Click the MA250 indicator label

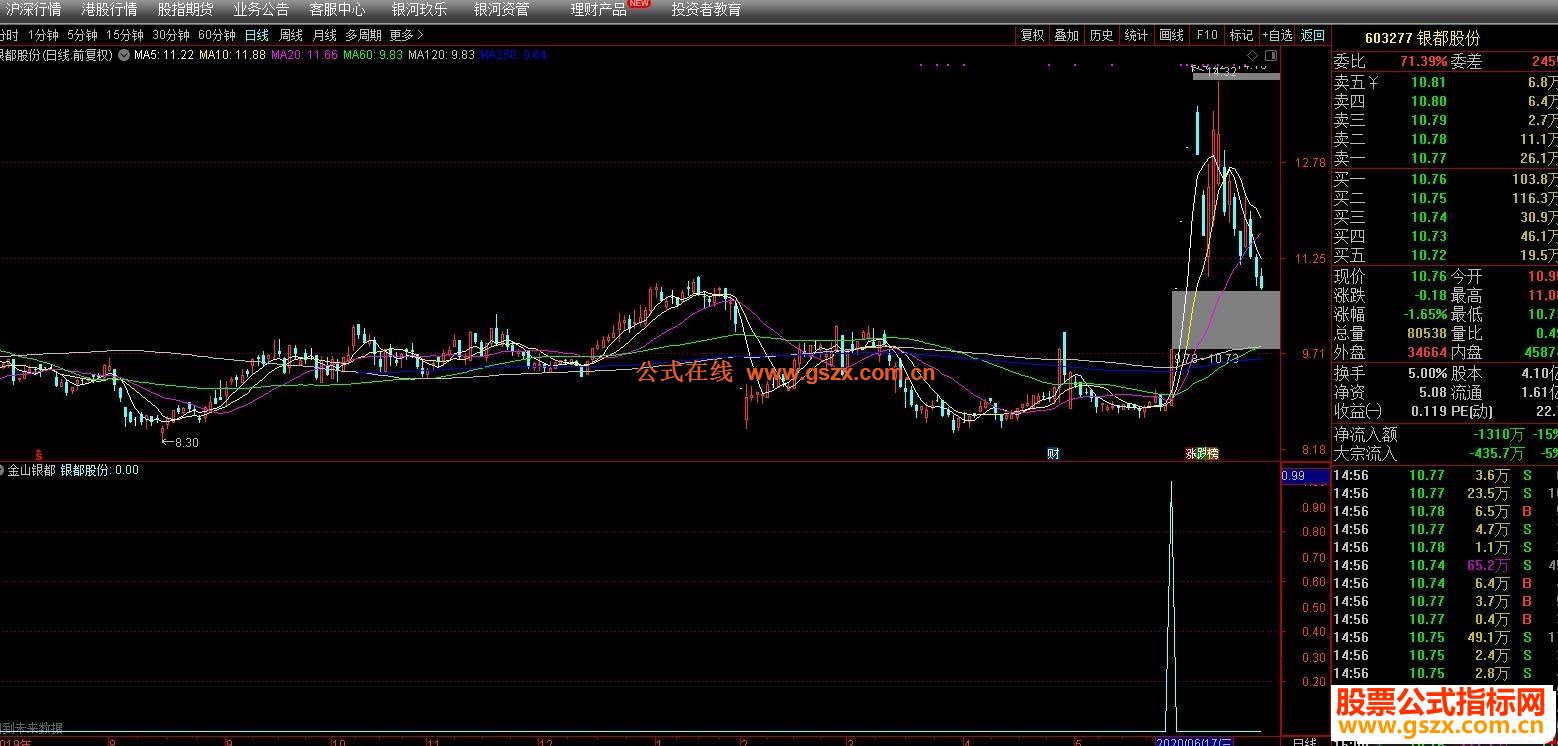(x=514, y=55)
